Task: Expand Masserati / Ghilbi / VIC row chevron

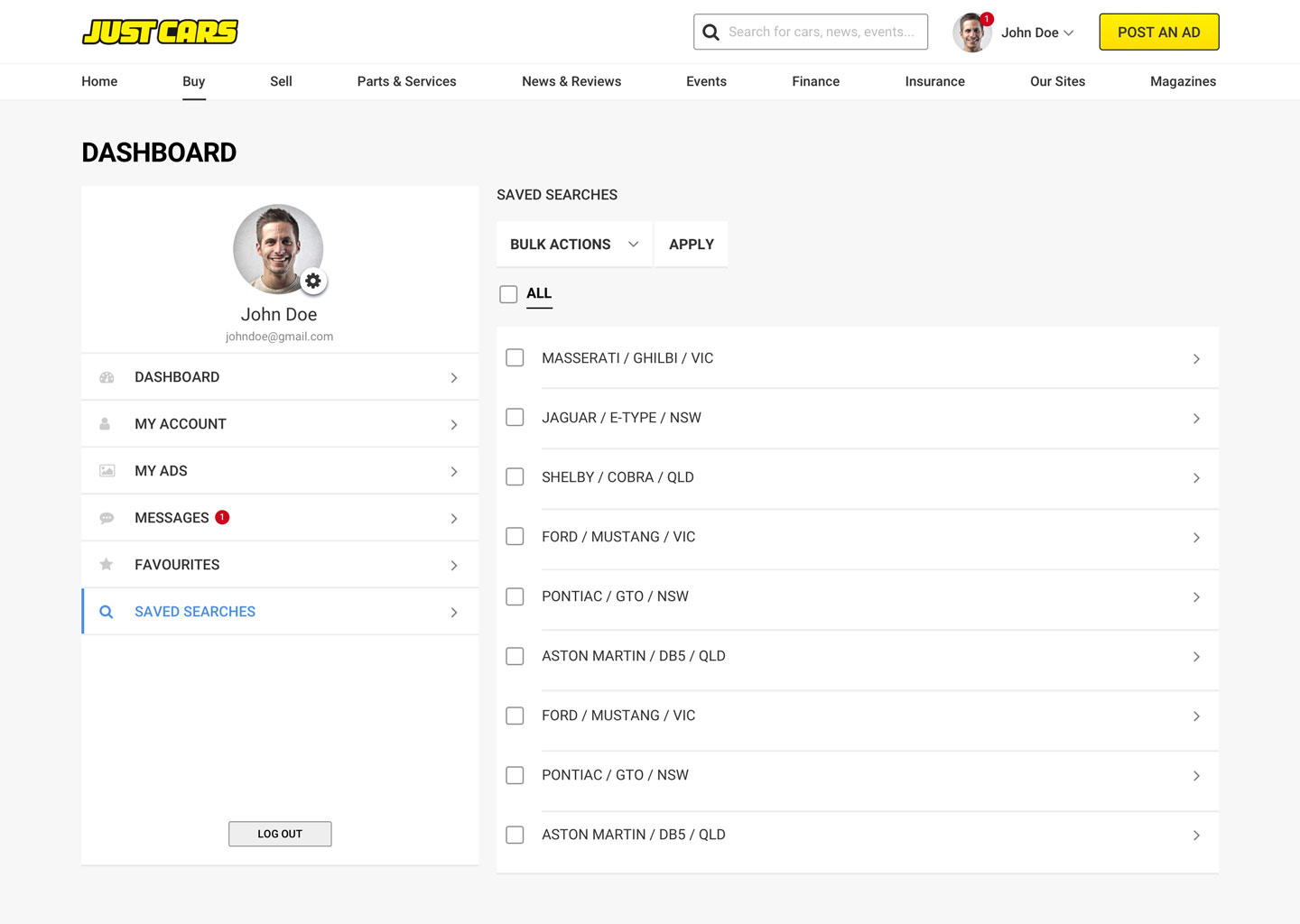Action: [1196, 359]
